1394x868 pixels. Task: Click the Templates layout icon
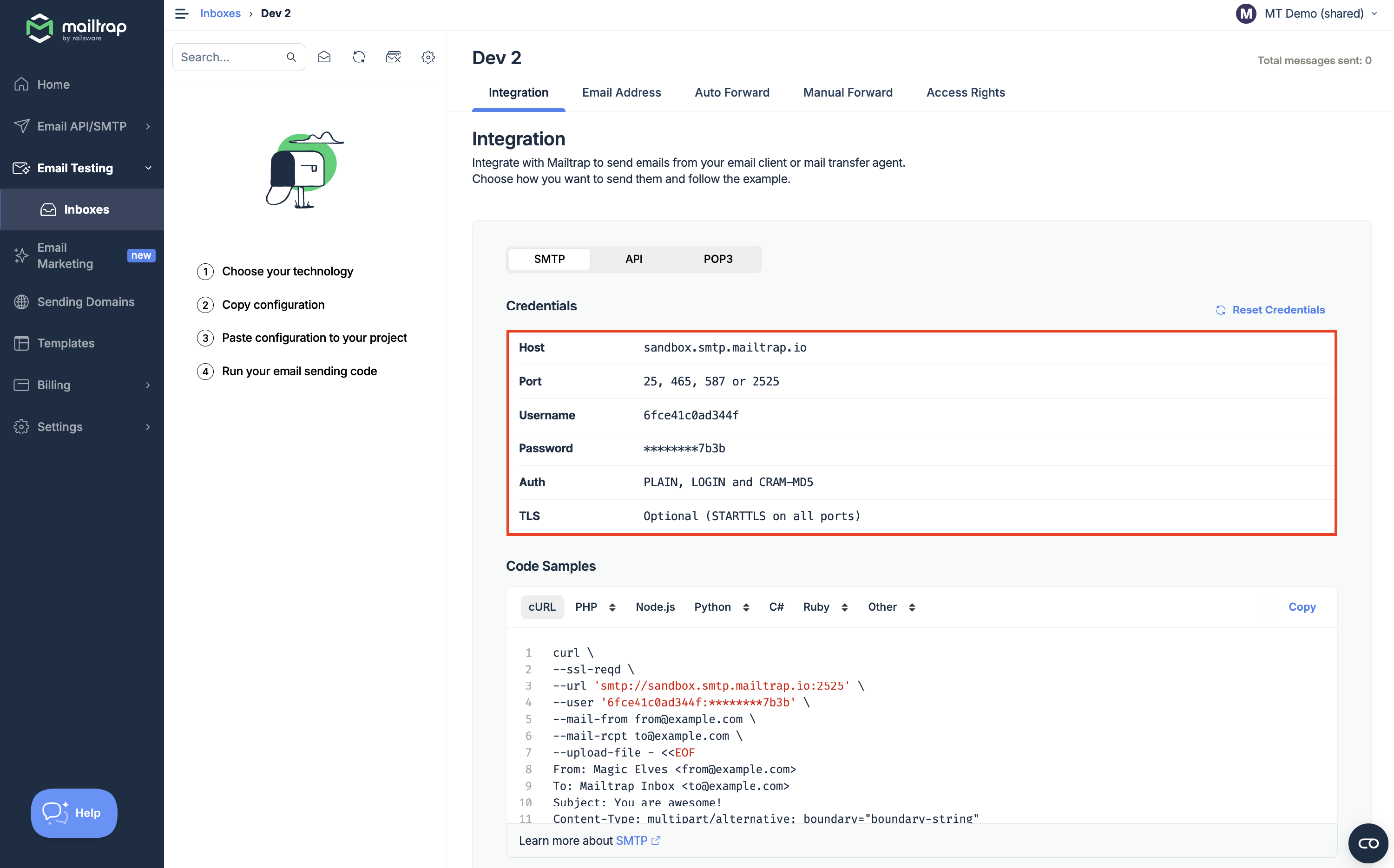click(21, 343)
